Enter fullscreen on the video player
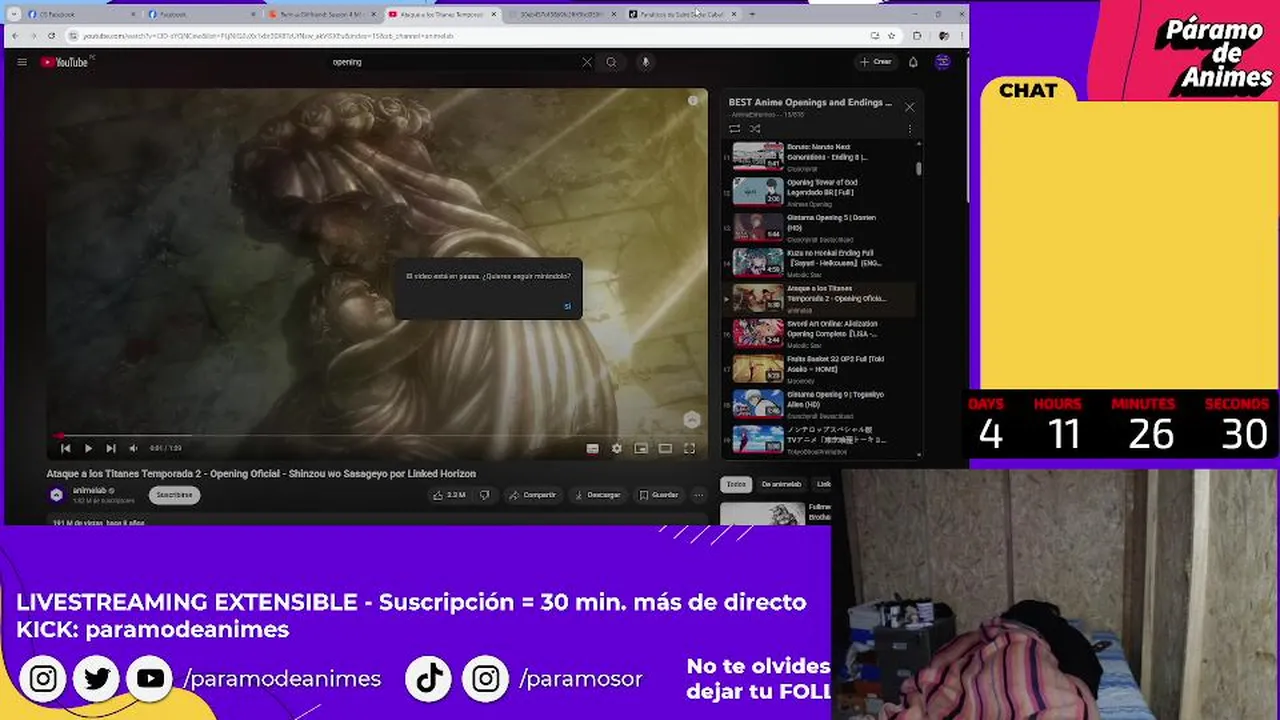 [x=689, y=449]
